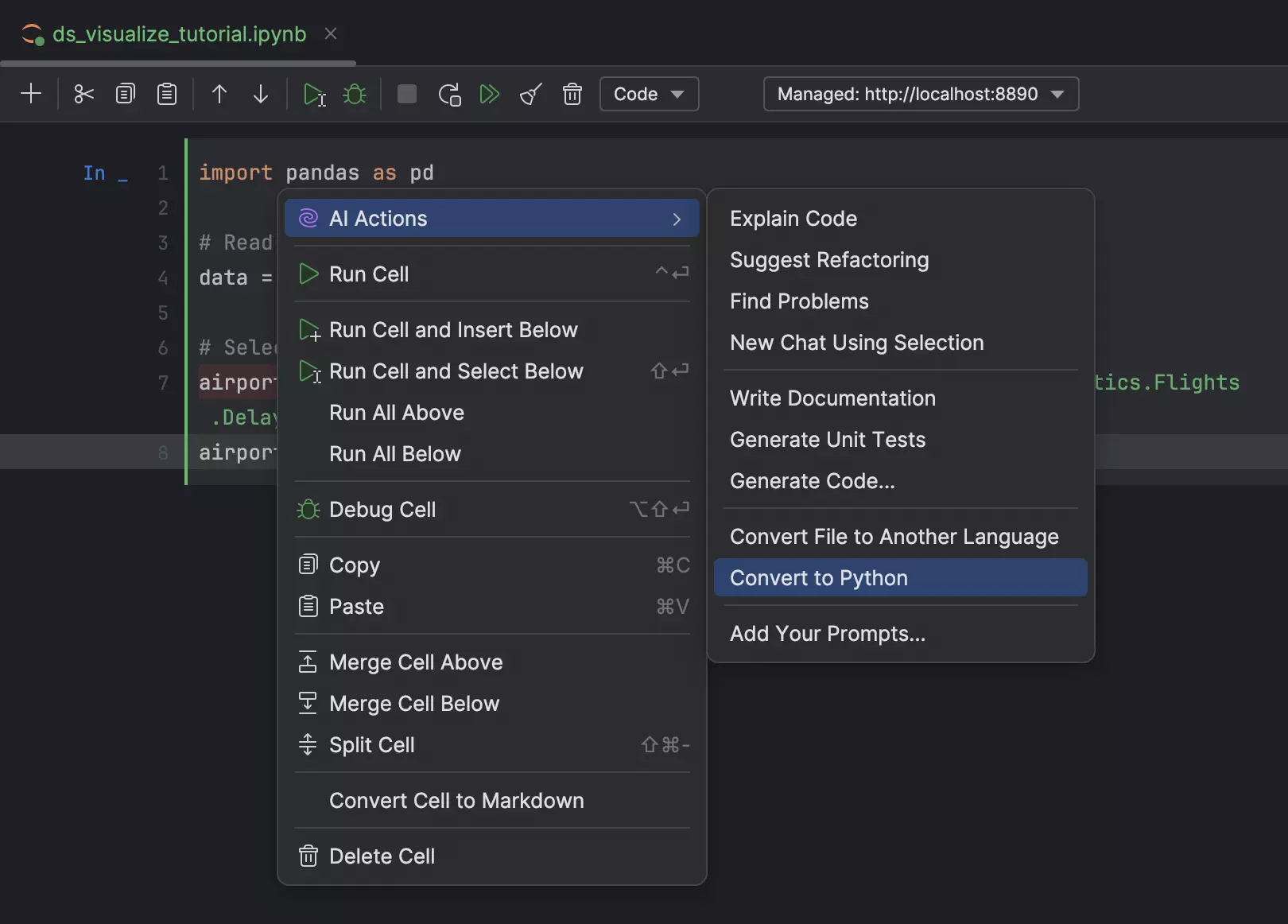The height and width of the screenshot is (924, 1288).
Task: Cut the cell with scissors icon
Action: click(83, 94)
